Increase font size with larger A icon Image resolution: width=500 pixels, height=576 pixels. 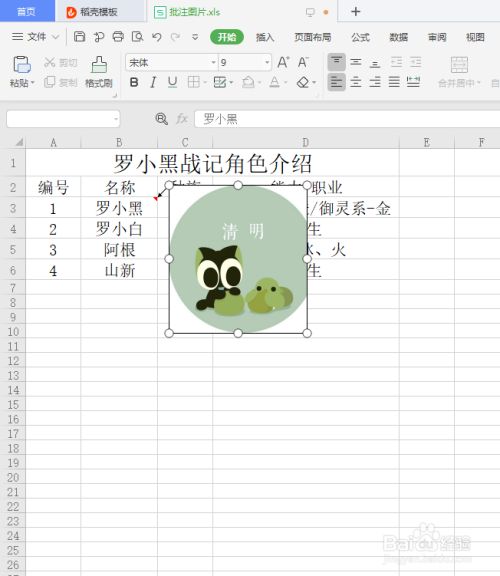point(283,62)
